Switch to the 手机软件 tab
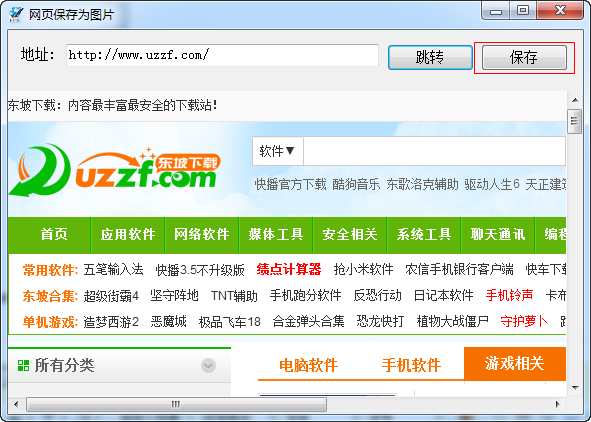 coord(411,365)
